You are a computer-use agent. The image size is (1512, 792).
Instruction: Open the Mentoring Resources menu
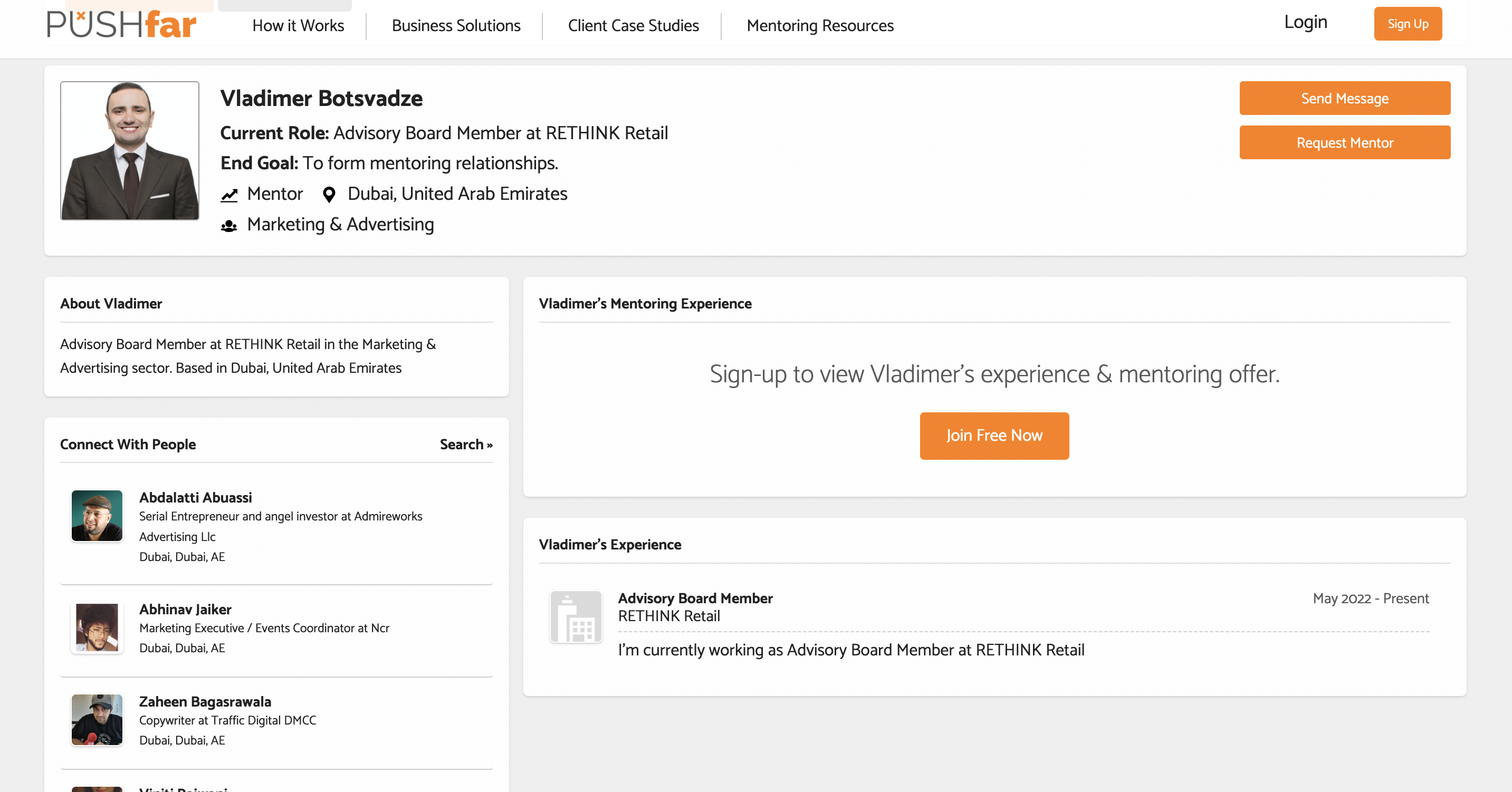pyautogui.click(x=820, y=26)
